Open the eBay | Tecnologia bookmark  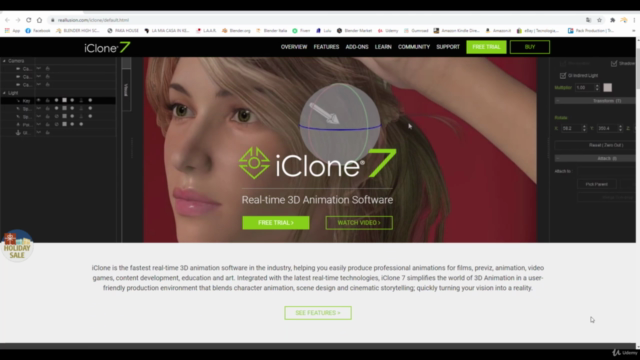coord(538,31)
